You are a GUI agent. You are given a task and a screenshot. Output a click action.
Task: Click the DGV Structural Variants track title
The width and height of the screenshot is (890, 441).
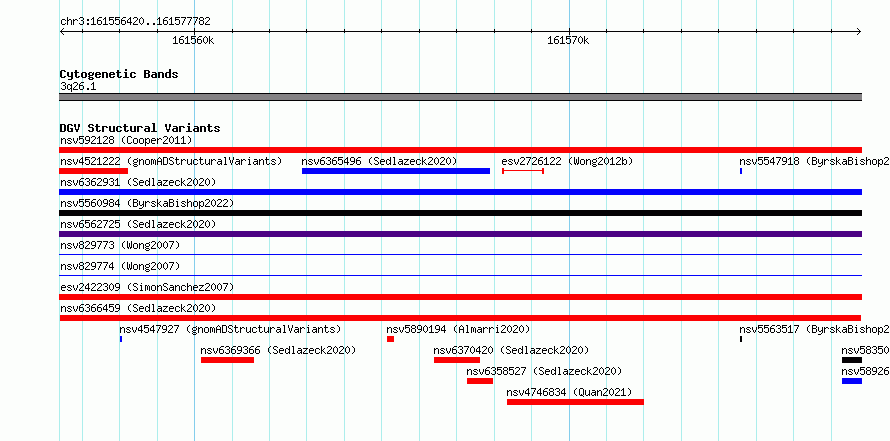[140, 128]
